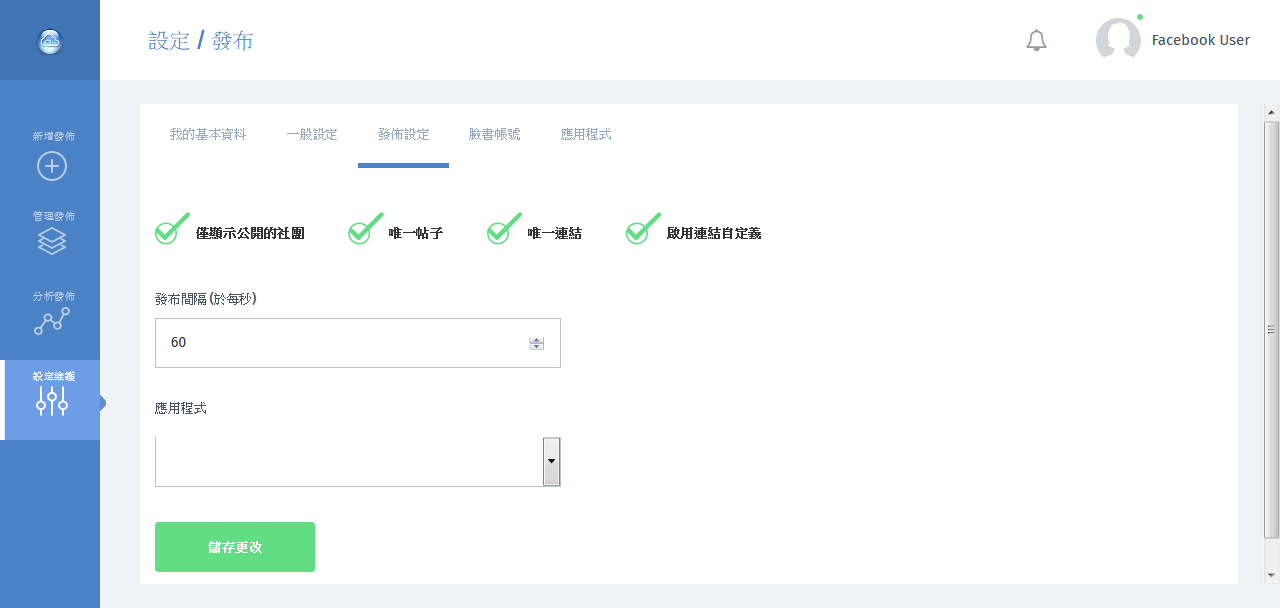Viewport: 1280px width, 608px height.
Task: Click the vertical scrollbar thumb
Action: tap(1271, 330)
